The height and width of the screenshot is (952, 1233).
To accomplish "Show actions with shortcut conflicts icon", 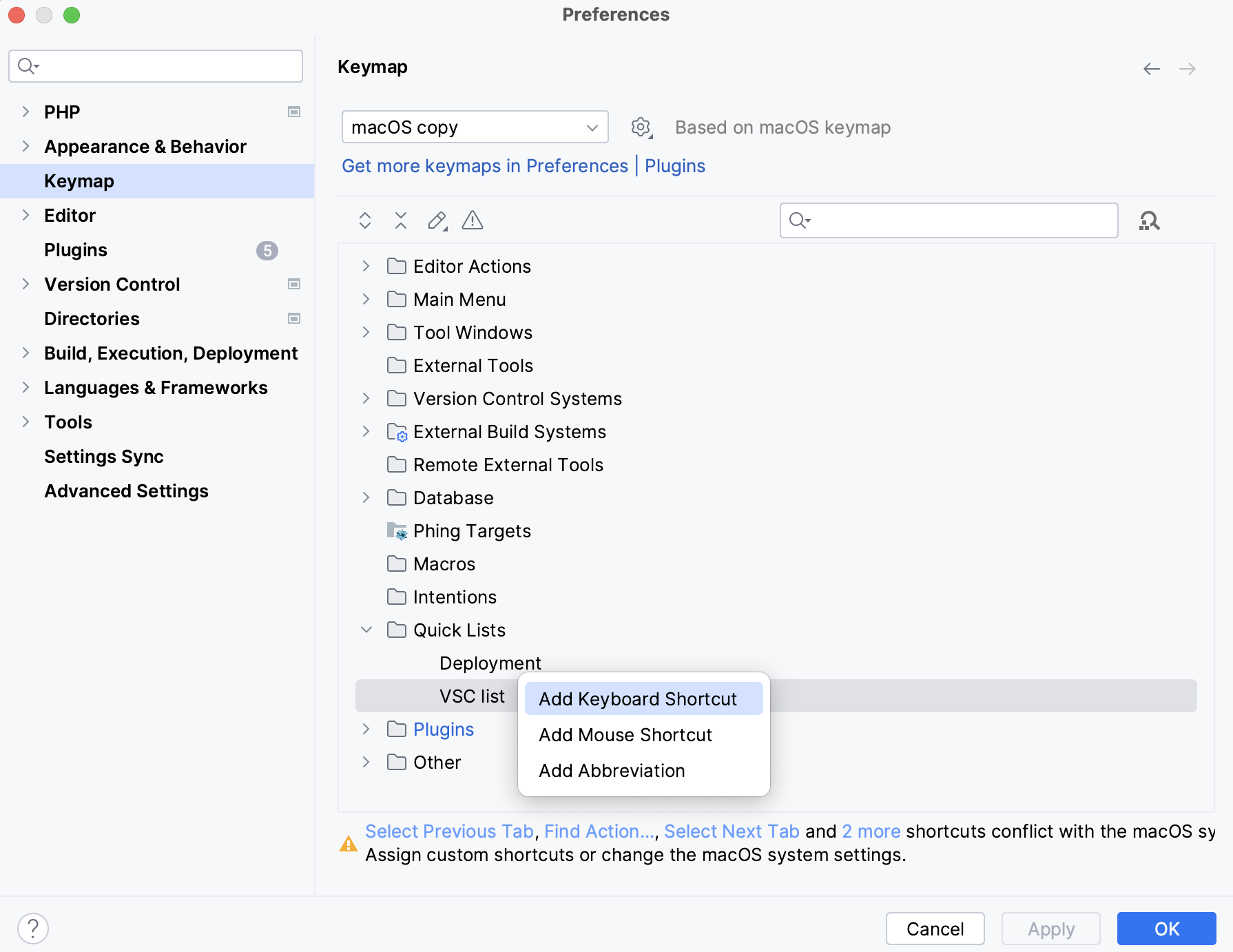I will 473,220.
